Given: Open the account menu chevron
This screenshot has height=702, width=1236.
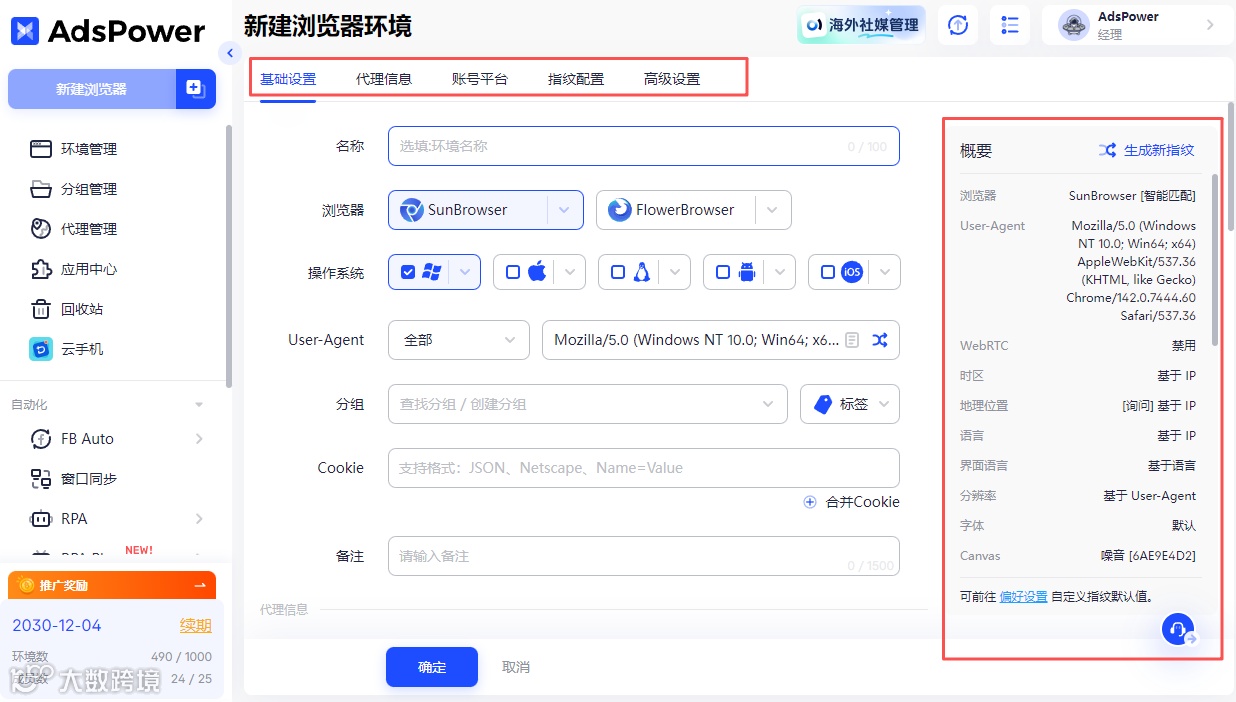Looking at the screenshot, I should tap(1210, 25).
